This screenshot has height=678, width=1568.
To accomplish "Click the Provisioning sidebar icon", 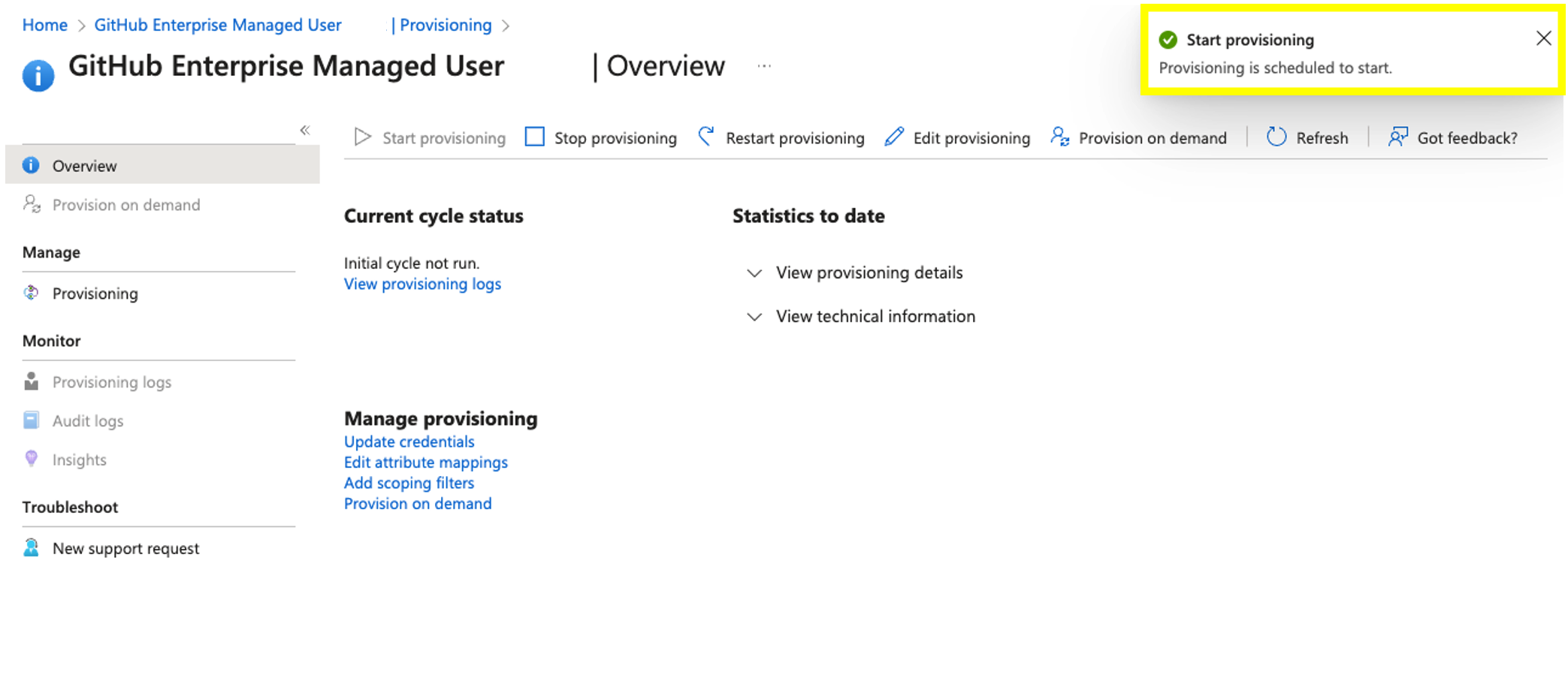I will (x=32, y=293).
